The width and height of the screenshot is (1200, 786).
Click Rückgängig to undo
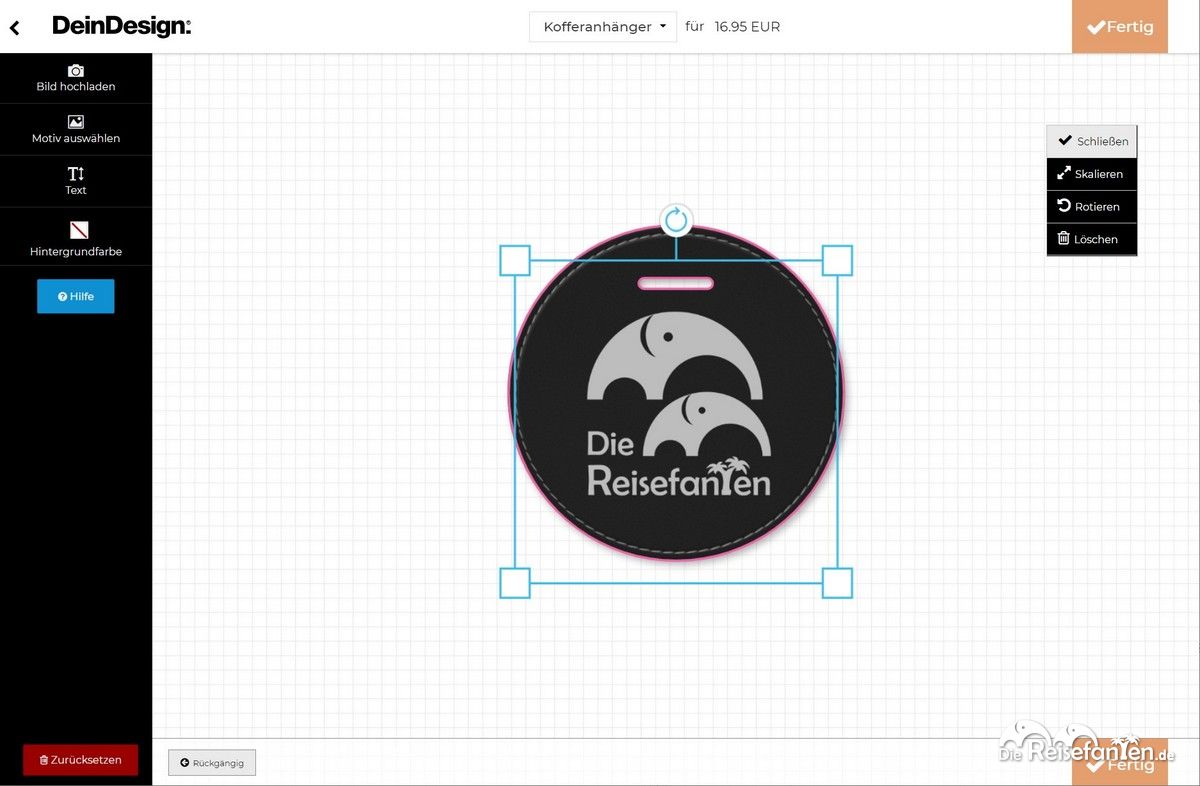pyautogui.click(x=212, y=763)
